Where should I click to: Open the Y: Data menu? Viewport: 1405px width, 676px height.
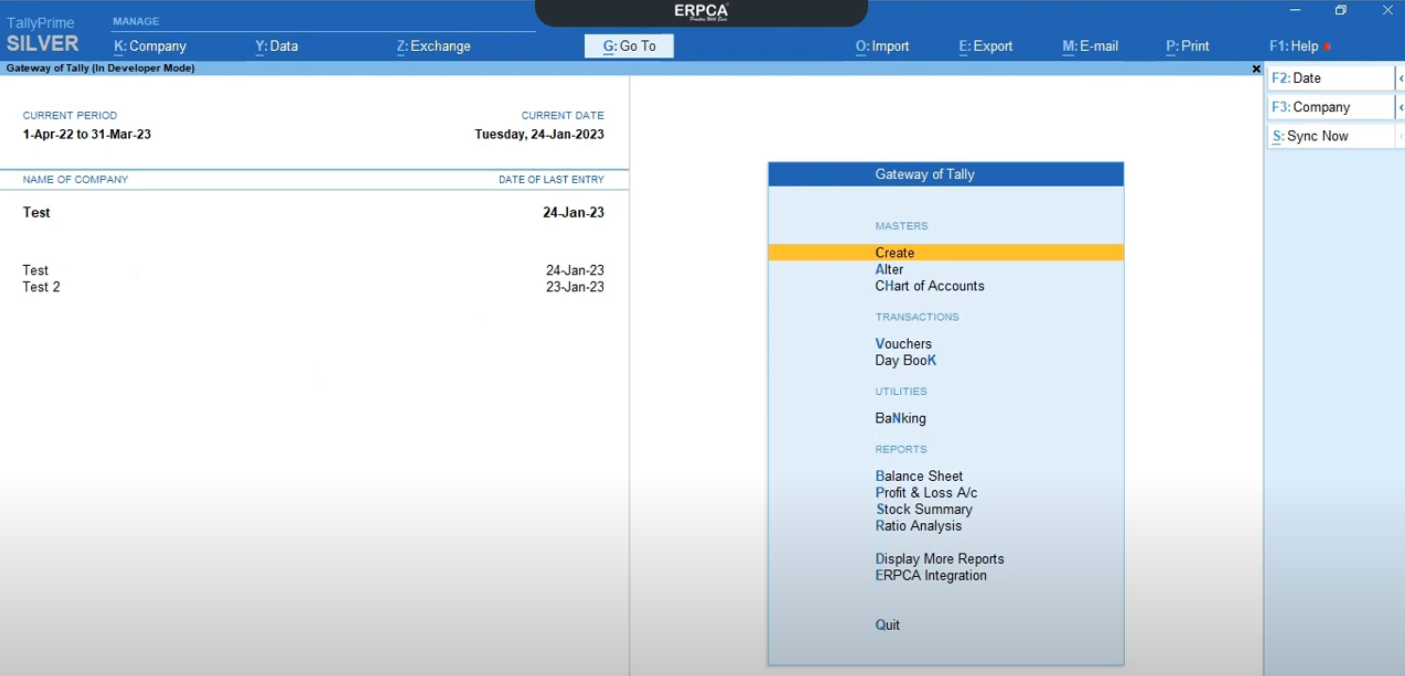[x=277, y=46]
